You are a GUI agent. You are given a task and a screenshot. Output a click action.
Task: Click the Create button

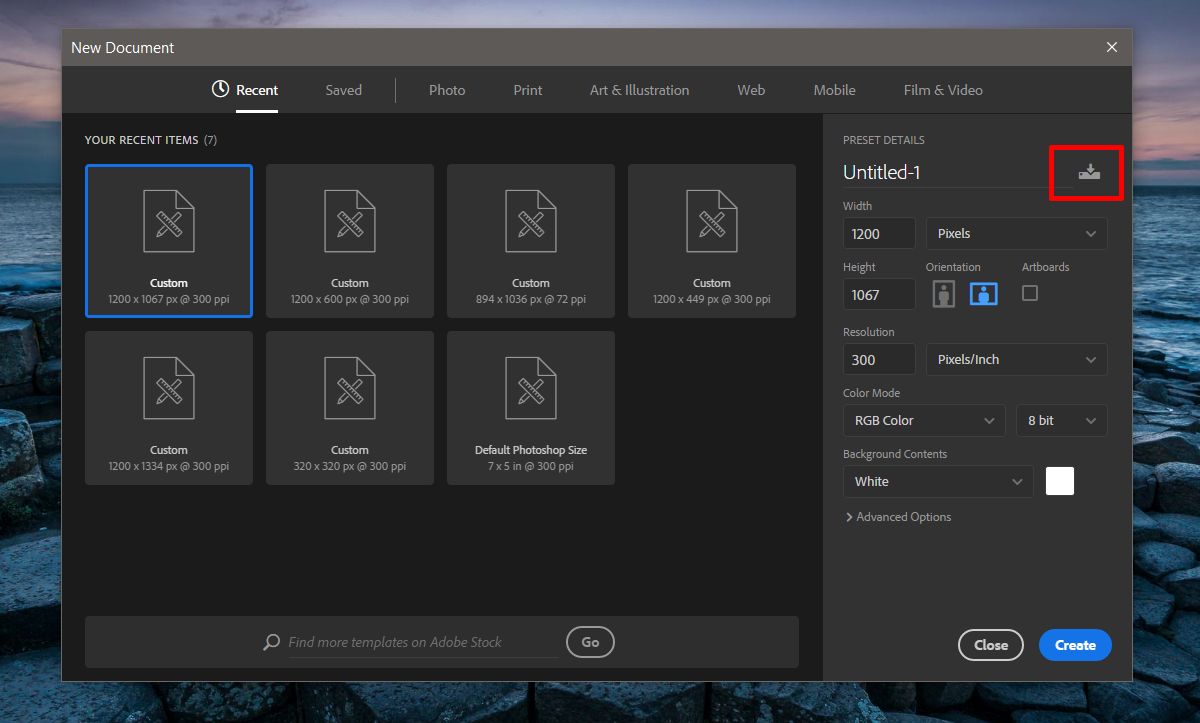(x=1074, y=645)
